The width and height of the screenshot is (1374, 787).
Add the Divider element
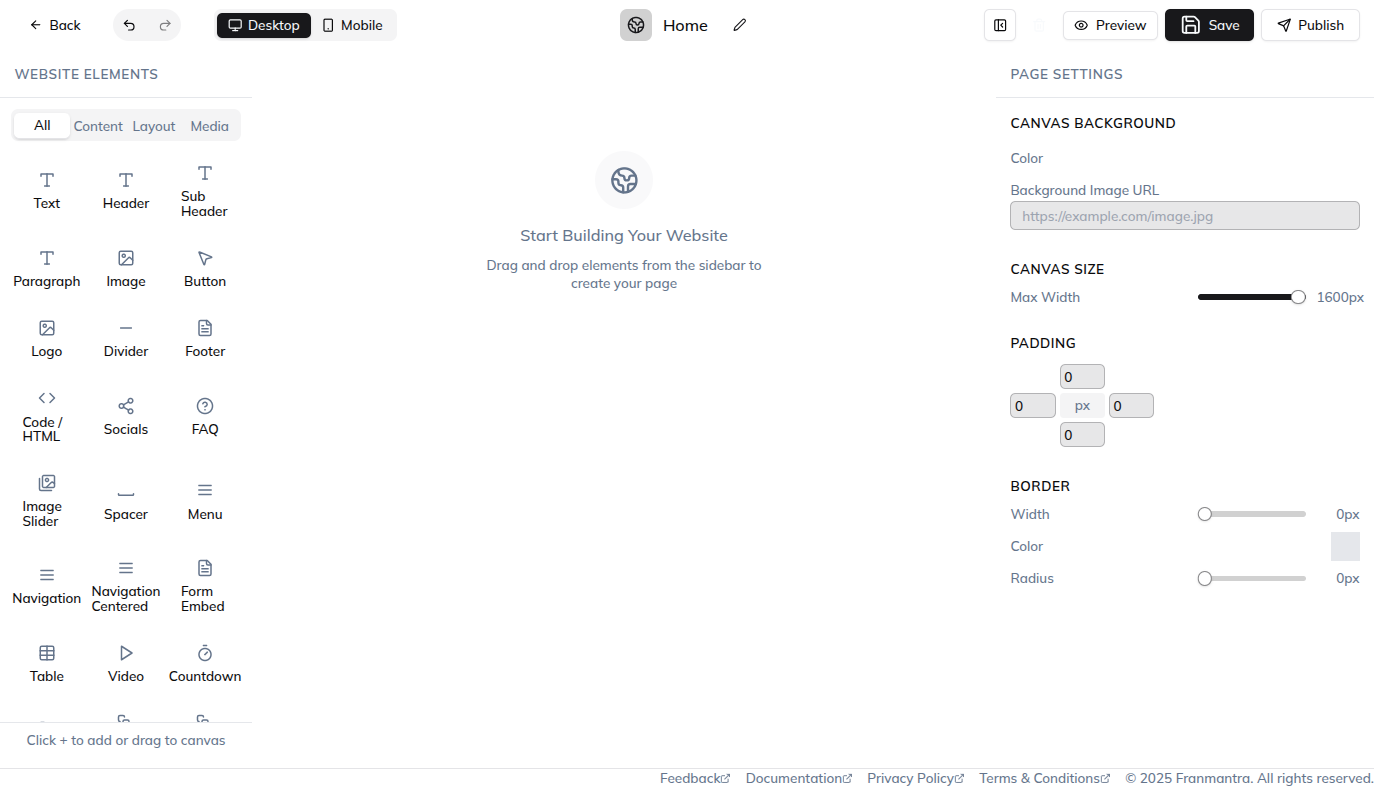[126, 339]
